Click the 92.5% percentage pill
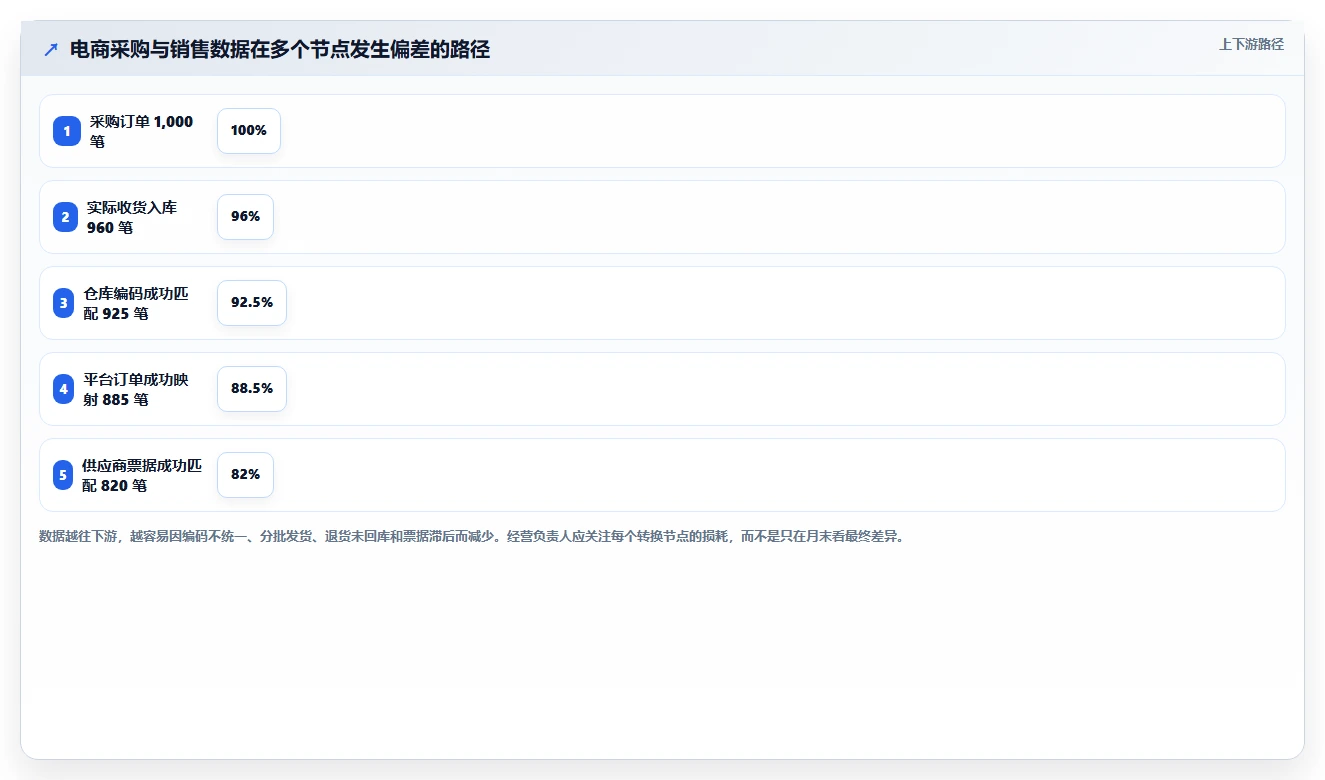Viewport: 1325px width, 780px height. (252, 303)
